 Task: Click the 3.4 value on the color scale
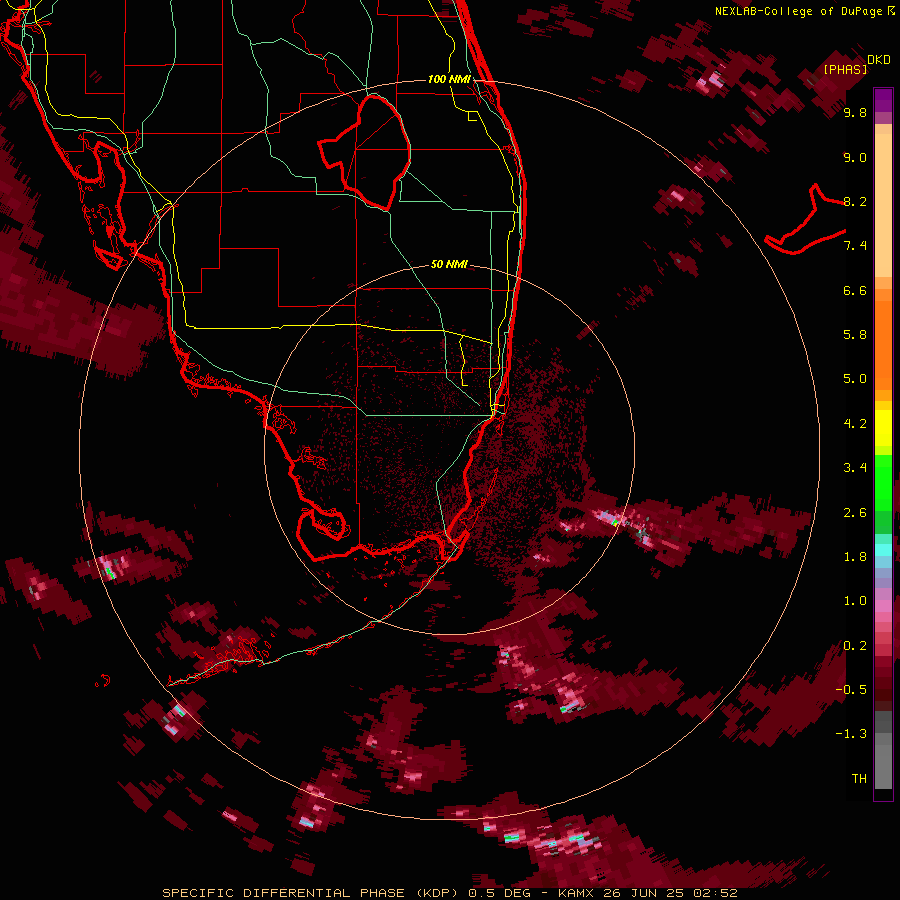[855, 468]
